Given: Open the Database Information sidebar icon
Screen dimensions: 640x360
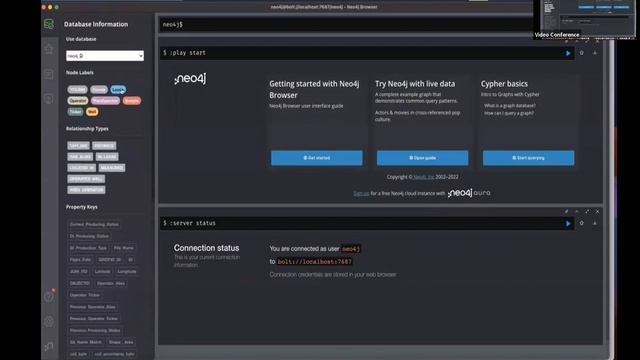Looking at the screenshot, I should coord(49,24).
